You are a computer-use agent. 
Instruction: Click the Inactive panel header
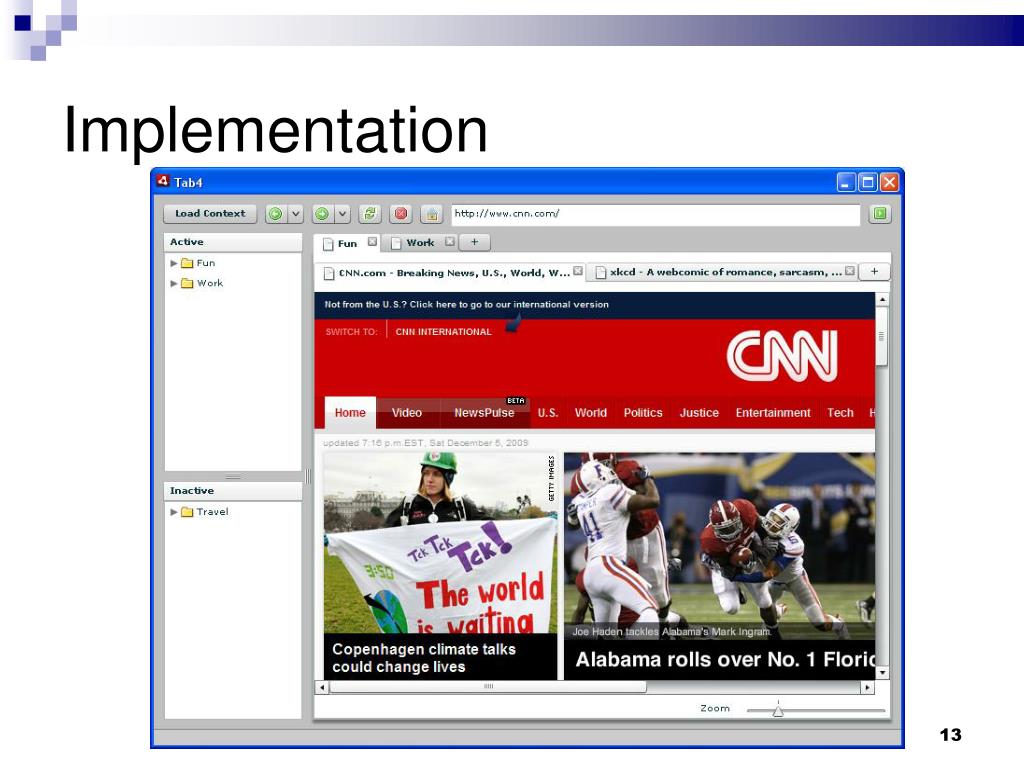point(233,491)
